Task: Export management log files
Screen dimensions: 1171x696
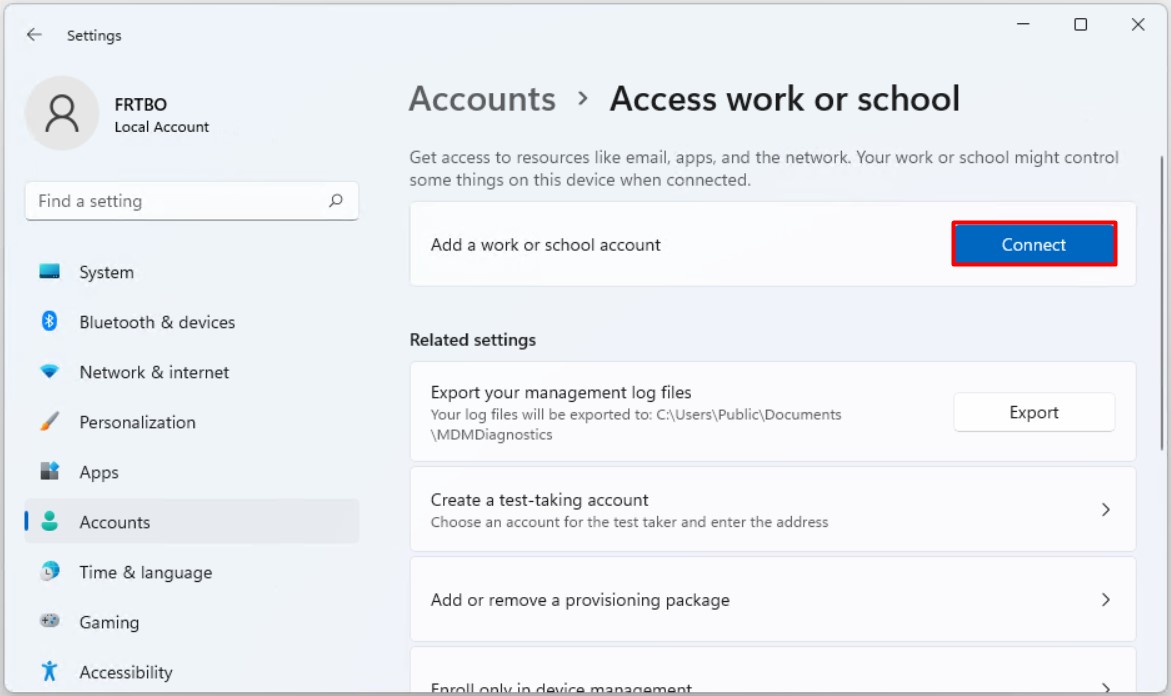Action: click(1034, 412)
